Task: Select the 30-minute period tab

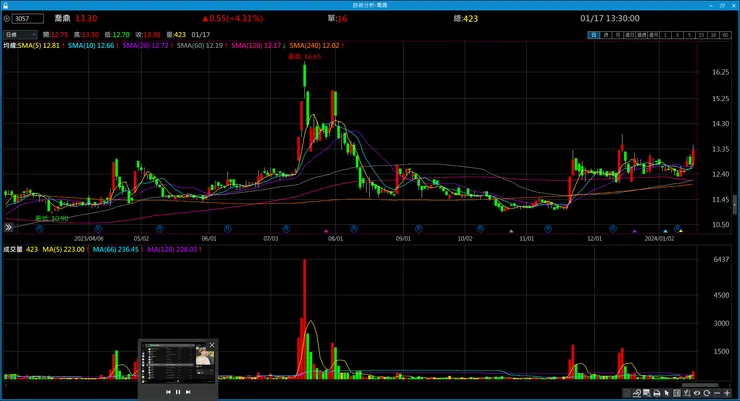Action: 713,35
